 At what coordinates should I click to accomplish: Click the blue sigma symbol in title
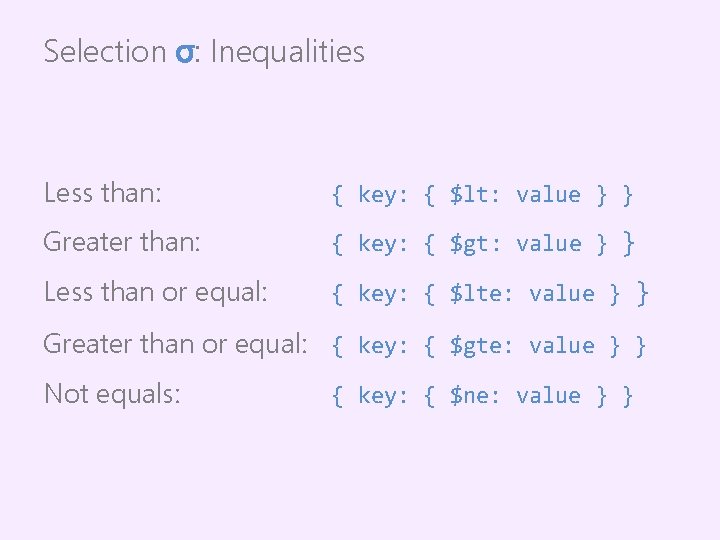pyautogui.click(x=184, y=52)
